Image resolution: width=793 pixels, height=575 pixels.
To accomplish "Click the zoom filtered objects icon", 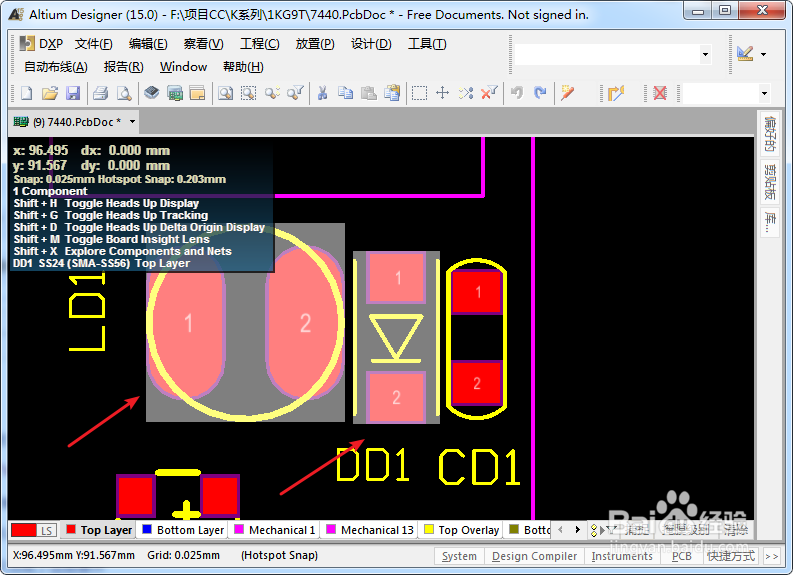I will (295, 93).
